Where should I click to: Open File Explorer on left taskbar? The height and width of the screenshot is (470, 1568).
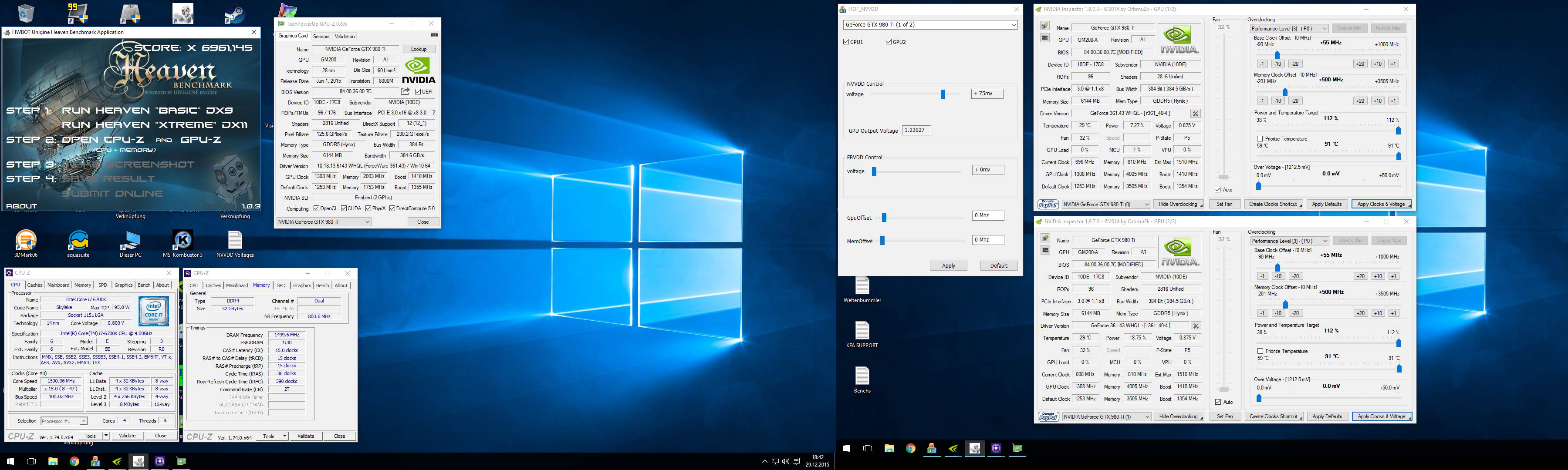[53, 461]
